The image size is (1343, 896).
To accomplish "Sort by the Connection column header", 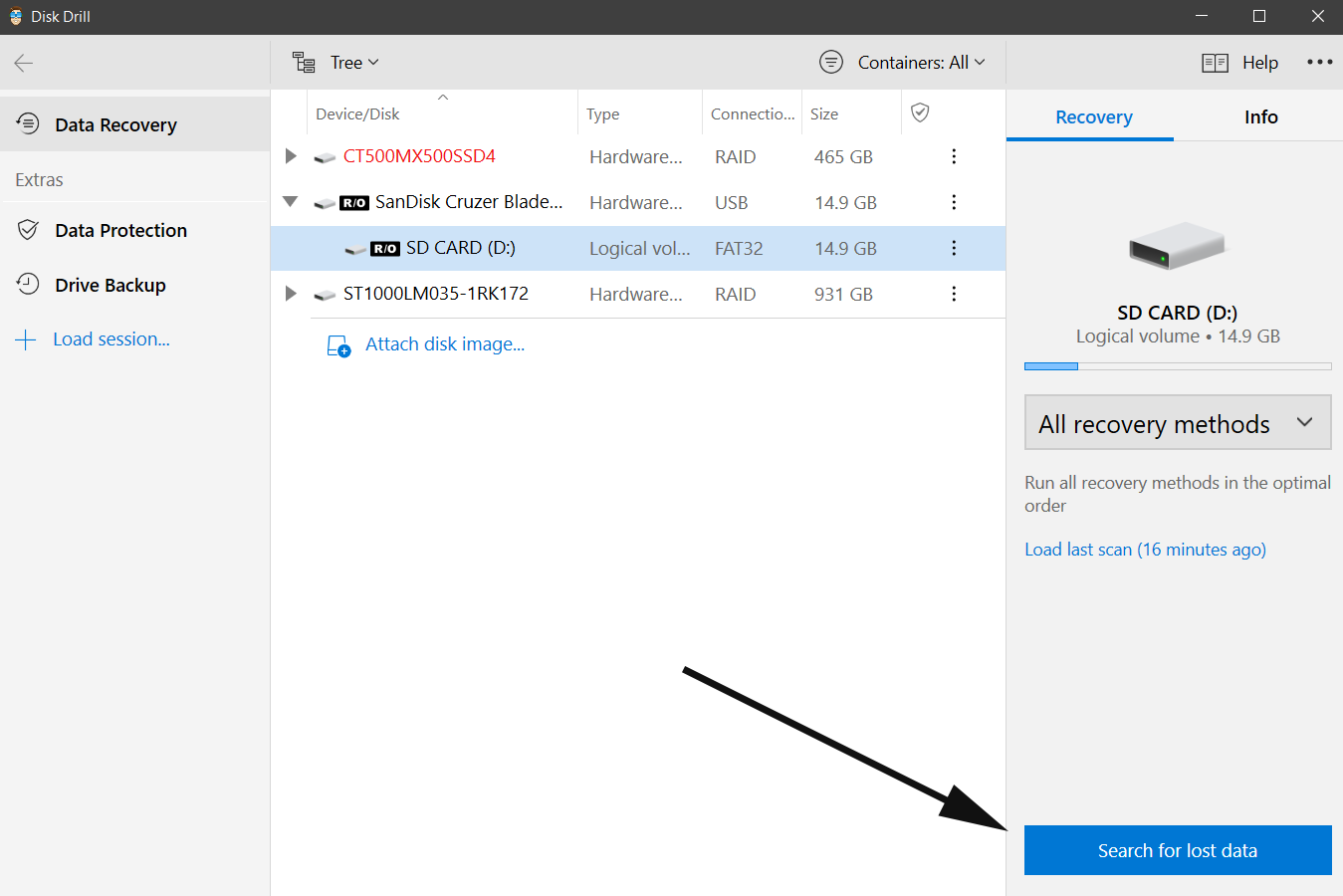I will pos(752,113).
